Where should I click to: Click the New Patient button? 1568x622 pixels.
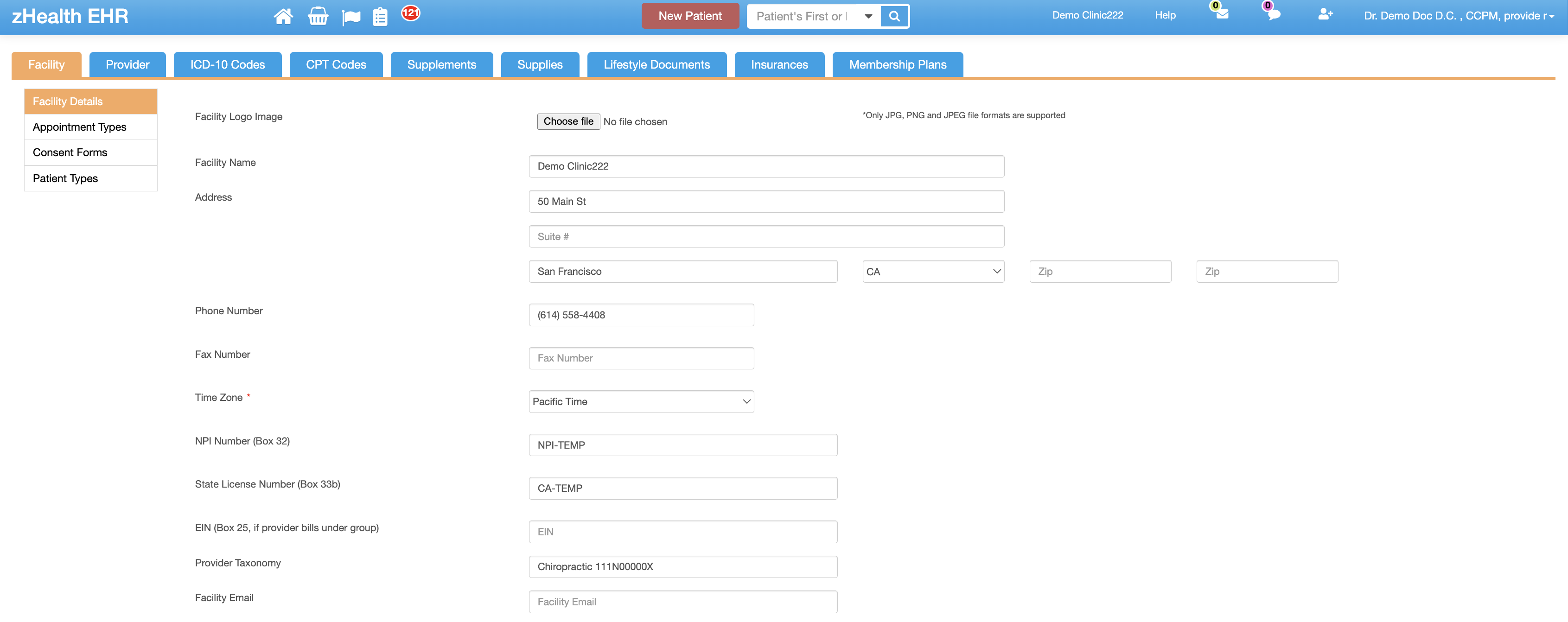(690, 16)
